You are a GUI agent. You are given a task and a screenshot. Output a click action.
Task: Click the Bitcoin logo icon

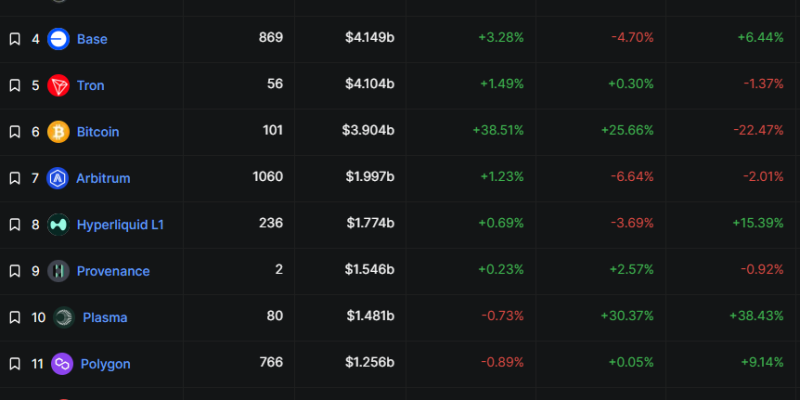(x=58, y=132)
